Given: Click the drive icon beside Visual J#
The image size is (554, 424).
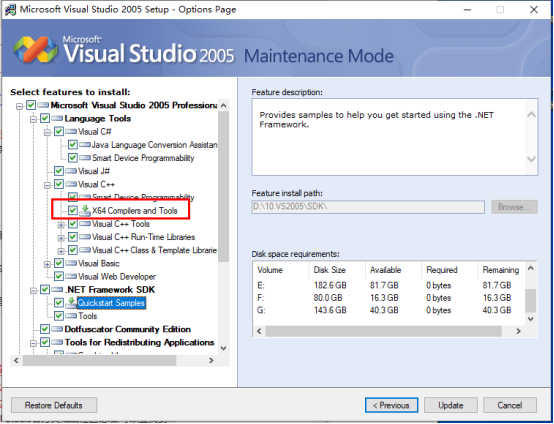Looking at the screenshot, I should [71, 171].
